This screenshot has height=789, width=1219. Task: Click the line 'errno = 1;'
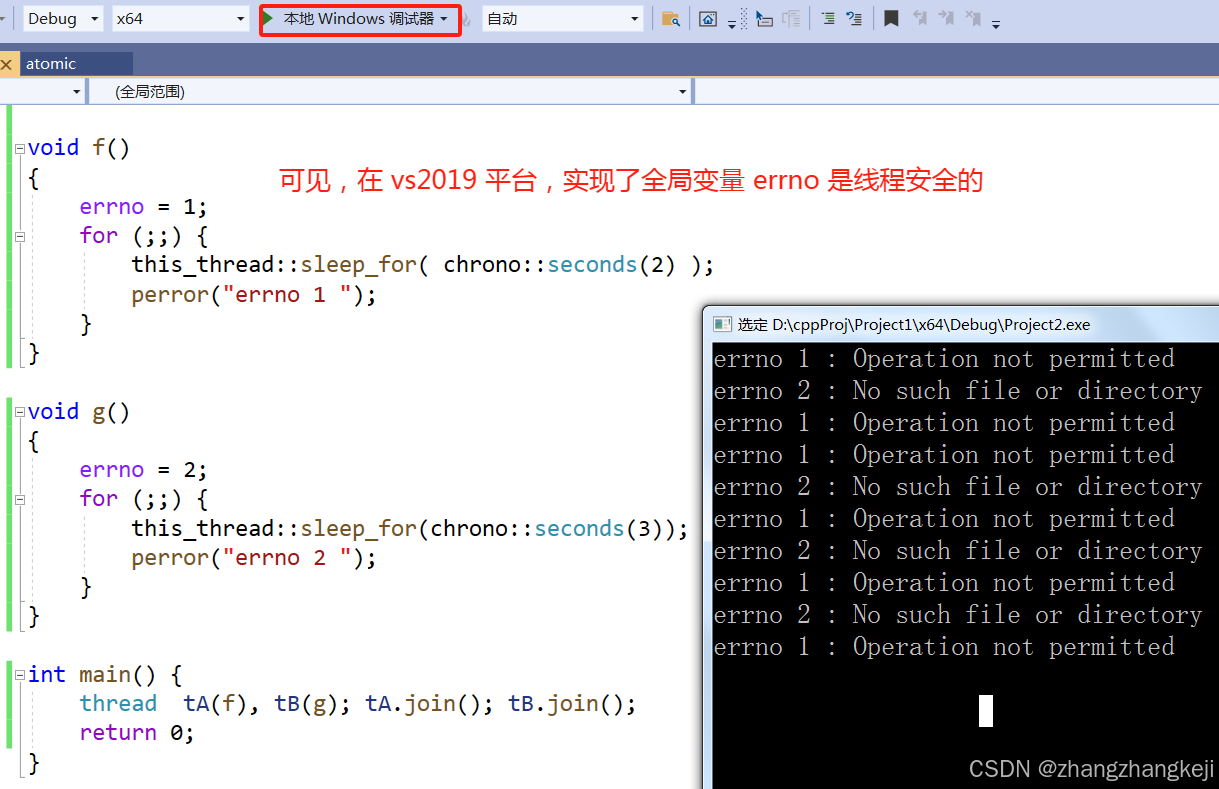pos(144,207)
